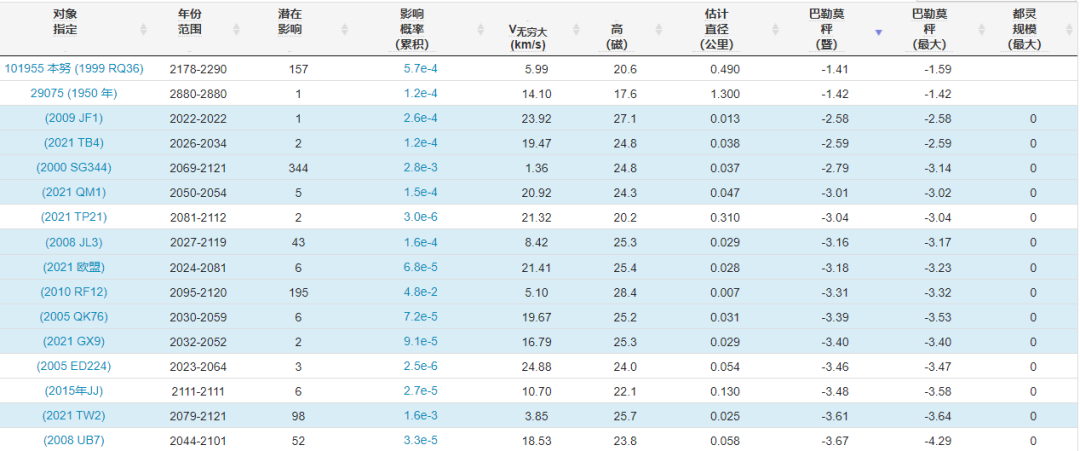This screenshot has height=451, width=1080.
Task: Select potential impacts value 344
Action: click(x=298, y=168)
